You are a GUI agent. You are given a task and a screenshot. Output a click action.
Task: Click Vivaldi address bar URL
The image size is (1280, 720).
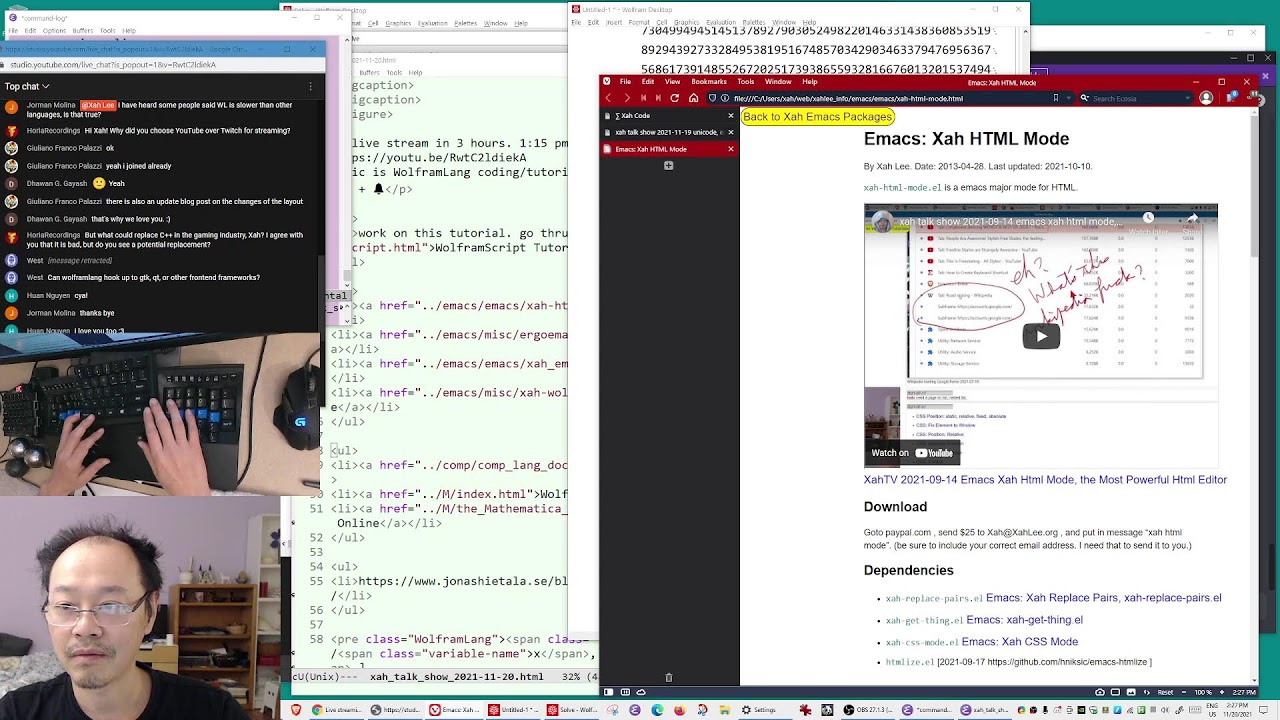848,98
